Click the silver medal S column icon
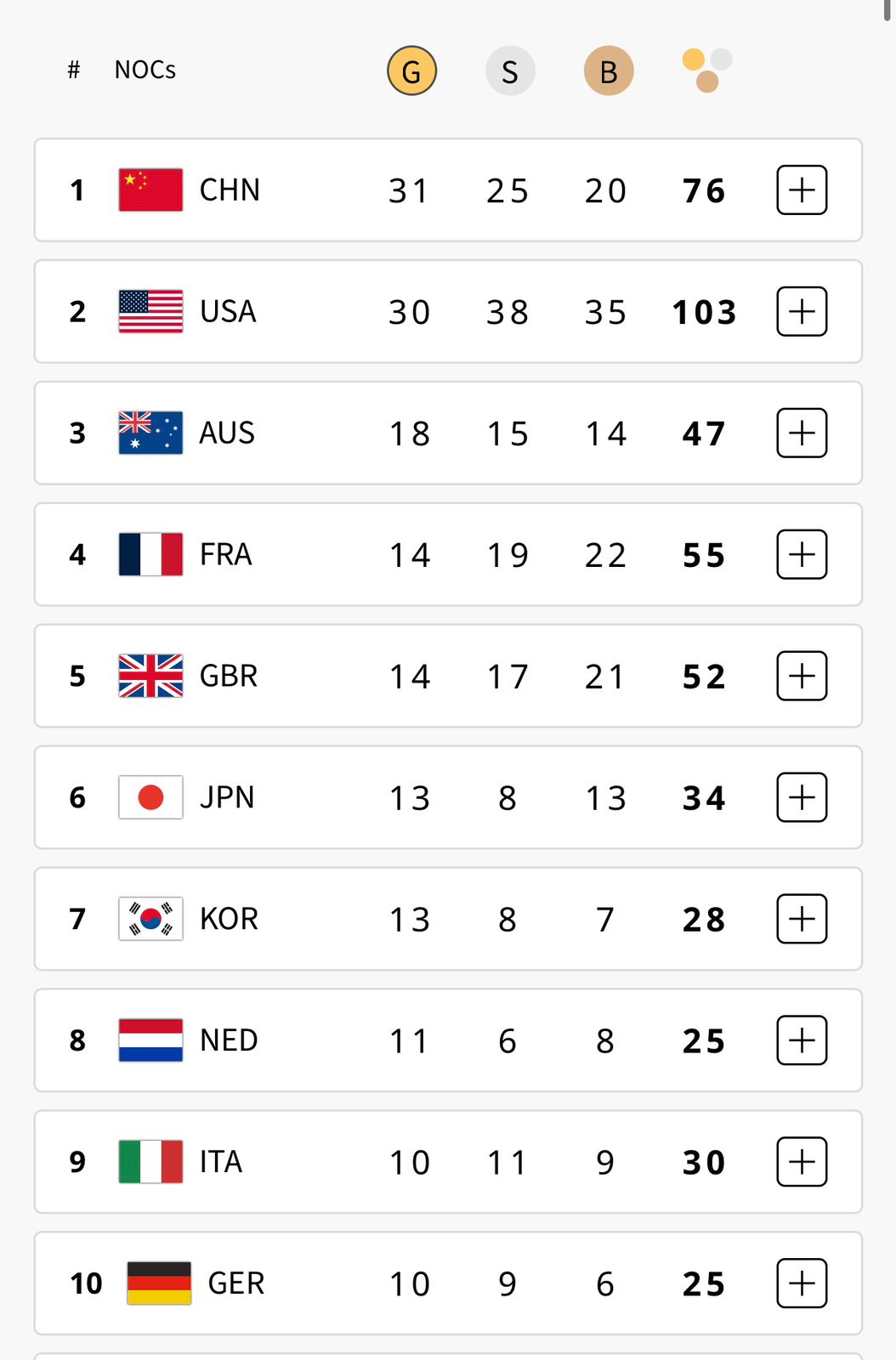 pos(510,71)
